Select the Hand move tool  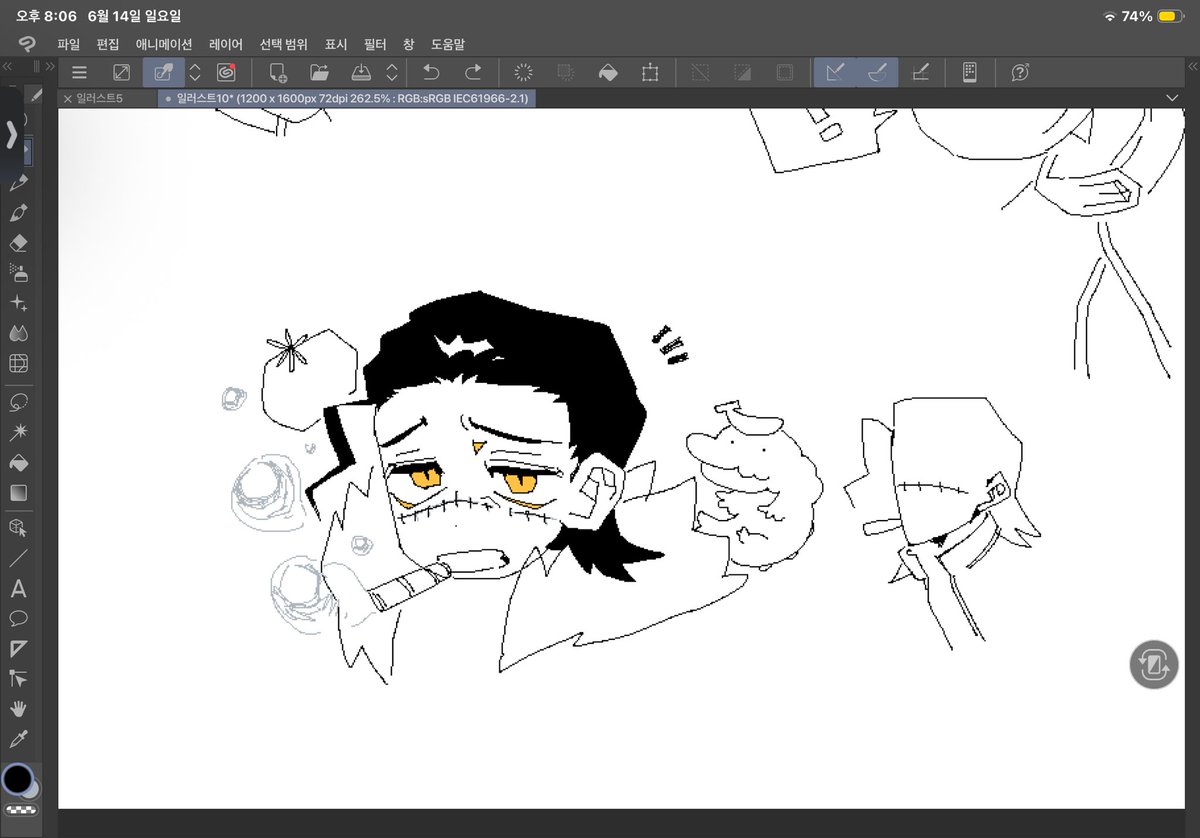pyautogui.click(x=18, y=708)
